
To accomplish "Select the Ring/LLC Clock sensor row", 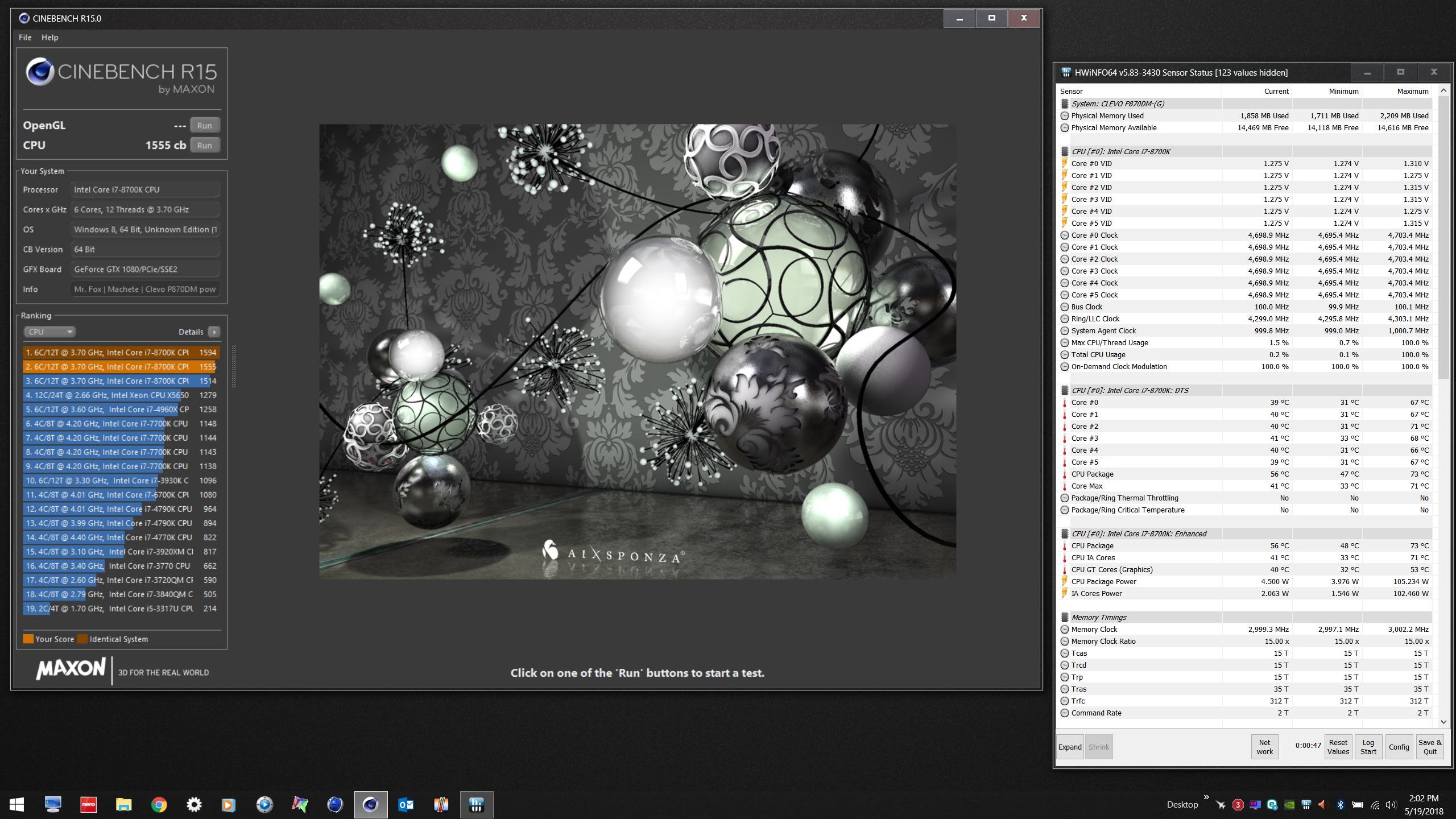I will [1244, 318].
